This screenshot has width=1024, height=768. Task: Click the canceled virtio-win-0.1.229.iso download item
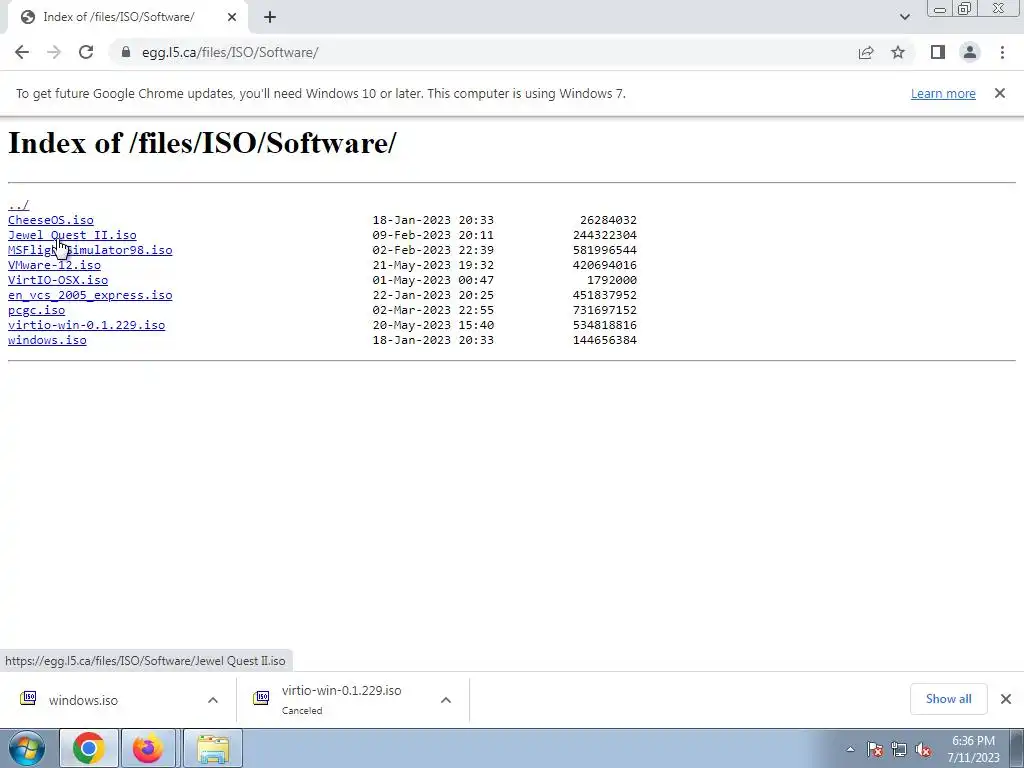pos(341,699)
